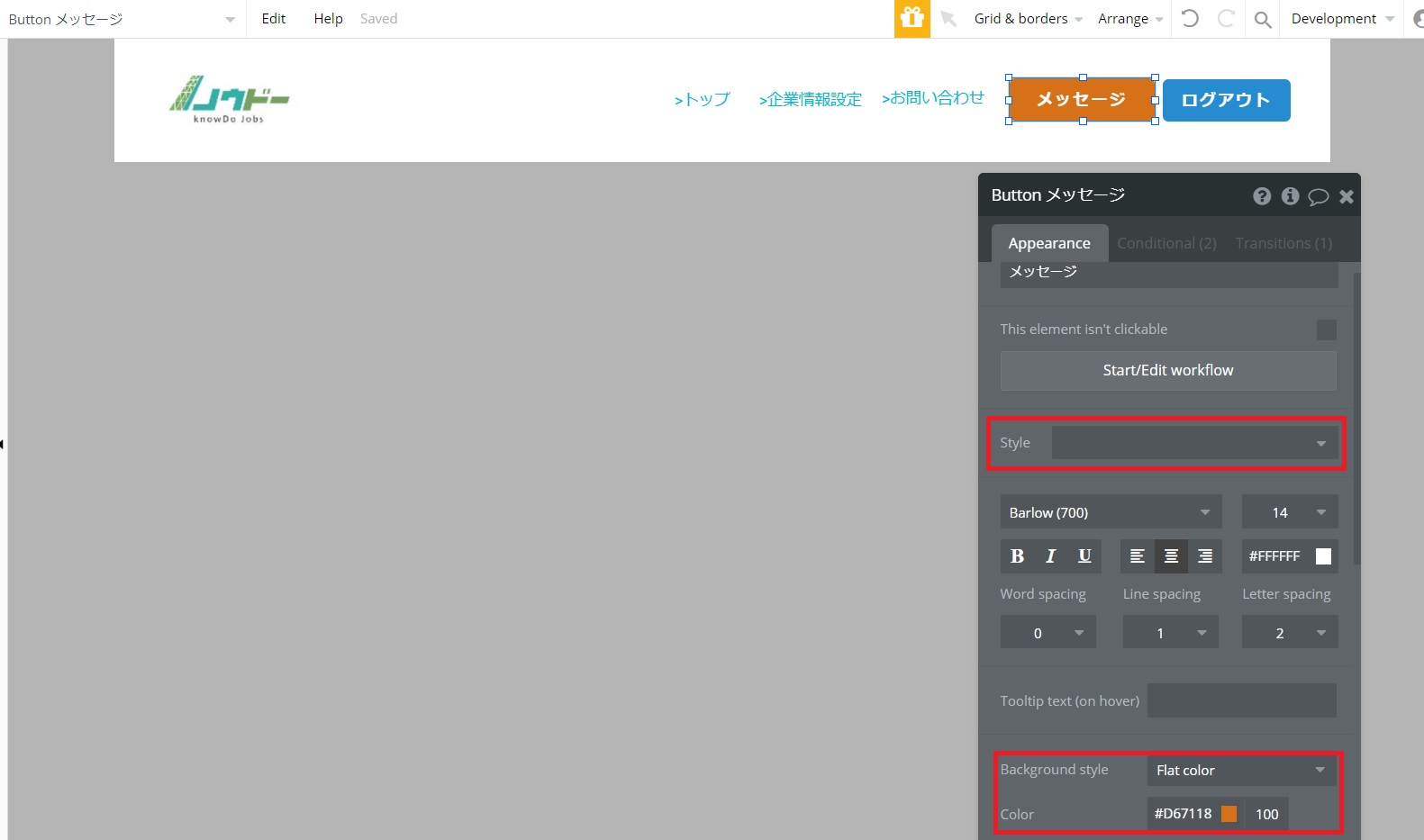Image resolution: width=1424 pixels, height=840 pixels.
Task: Select the knowDo Jobs logo image
Action: pyautogui.click(x=230, y=100)
